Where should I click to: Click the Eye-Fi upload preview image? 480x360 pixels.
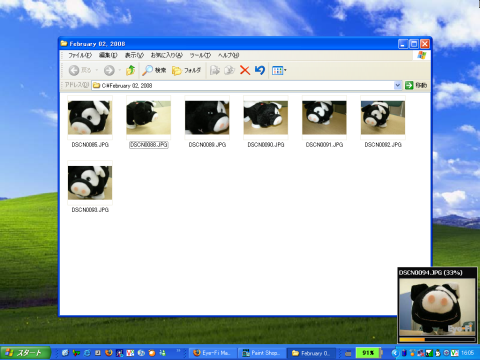coord(437,307)
